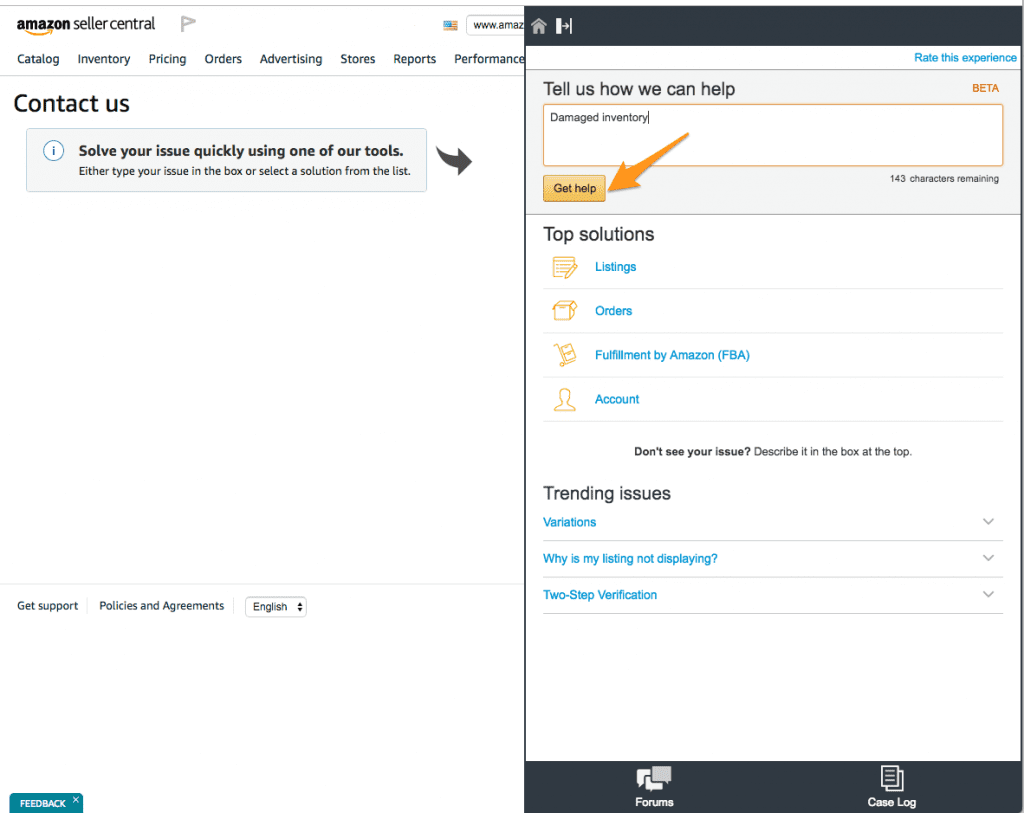
Task: Click the home icon in help panel
Action: (539, 26)
